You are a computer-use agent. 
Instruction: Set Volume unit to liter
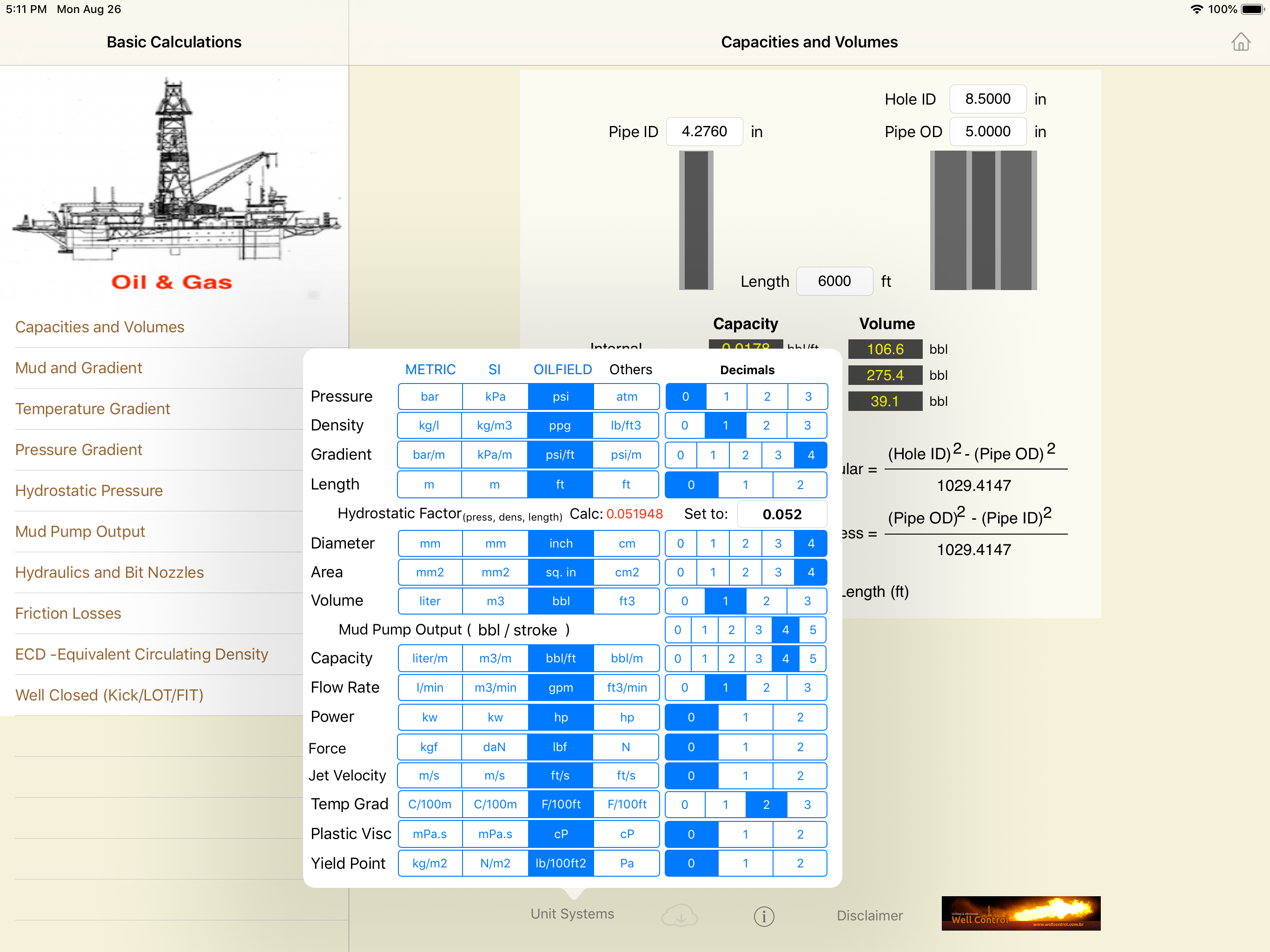430,601
